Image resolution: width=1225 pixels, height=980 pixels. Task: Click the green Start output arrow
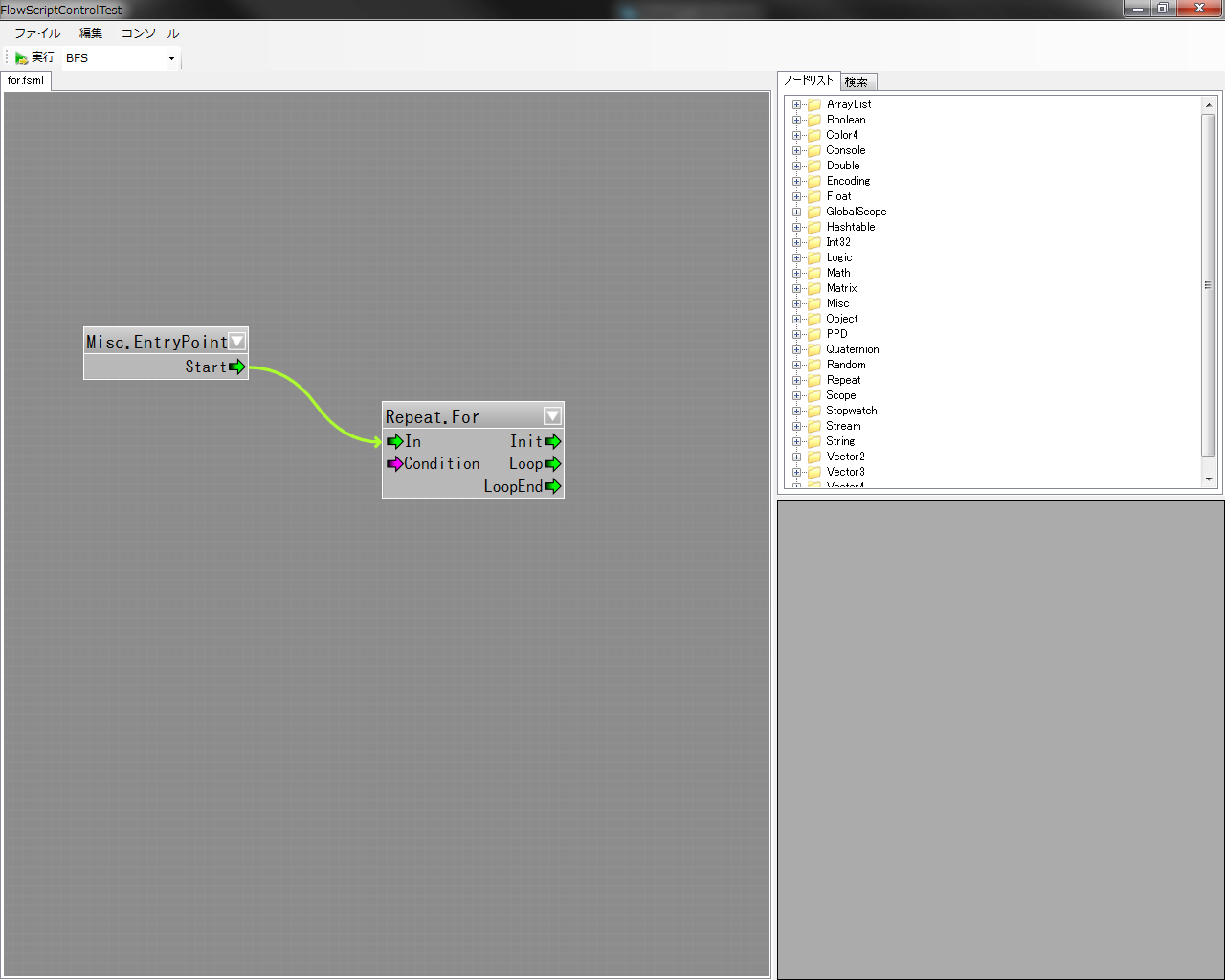tap(237, 367)
